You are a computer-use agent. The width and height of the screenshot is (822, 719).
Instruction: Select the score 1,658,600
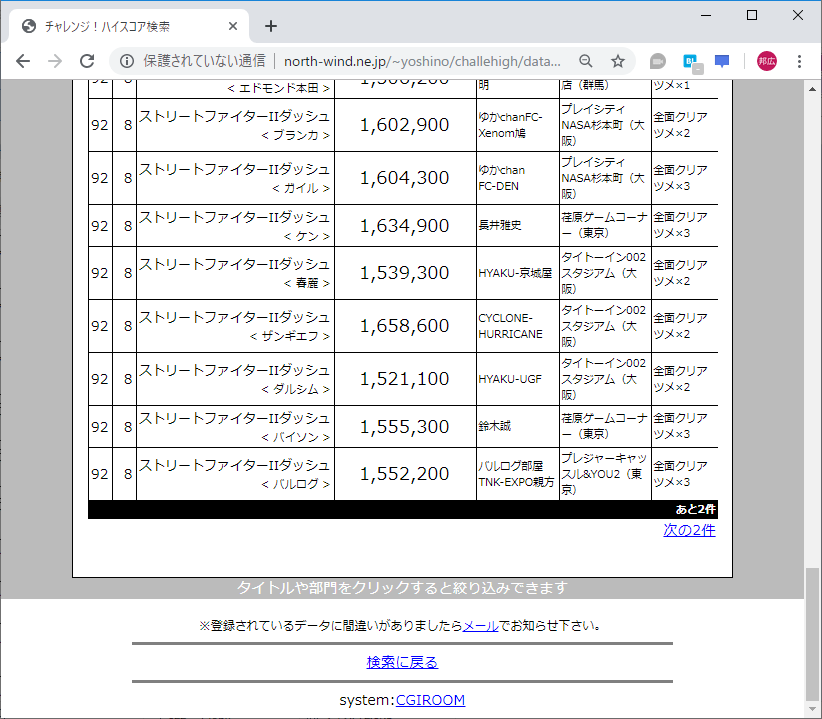coord(404,326)
